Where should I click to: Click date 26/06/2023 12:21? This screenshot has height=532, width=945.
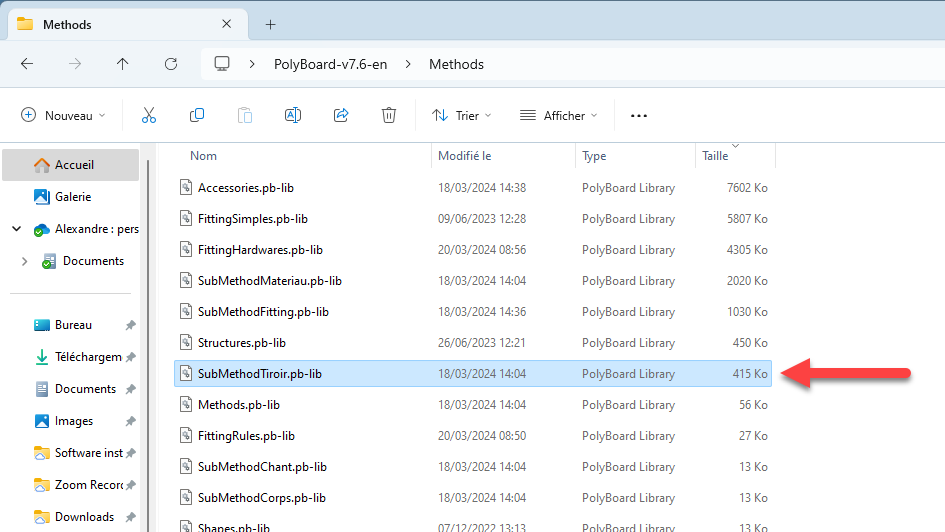tap(482, 342)
